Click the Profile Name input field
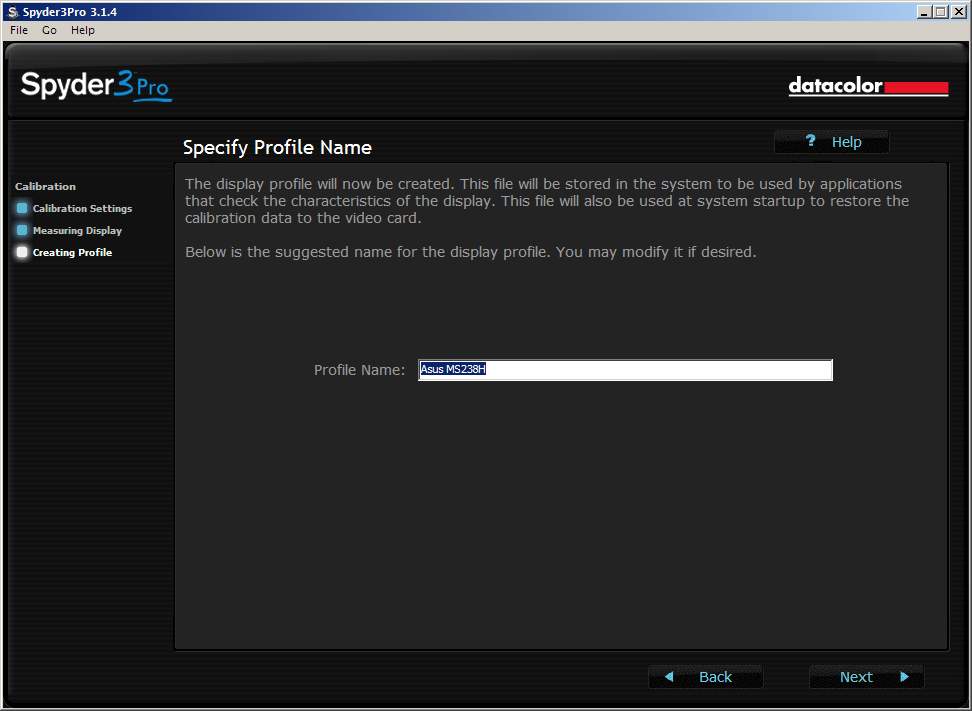This screenshot has width=972, height=711. pyautogui.click(x=625, y=369)
